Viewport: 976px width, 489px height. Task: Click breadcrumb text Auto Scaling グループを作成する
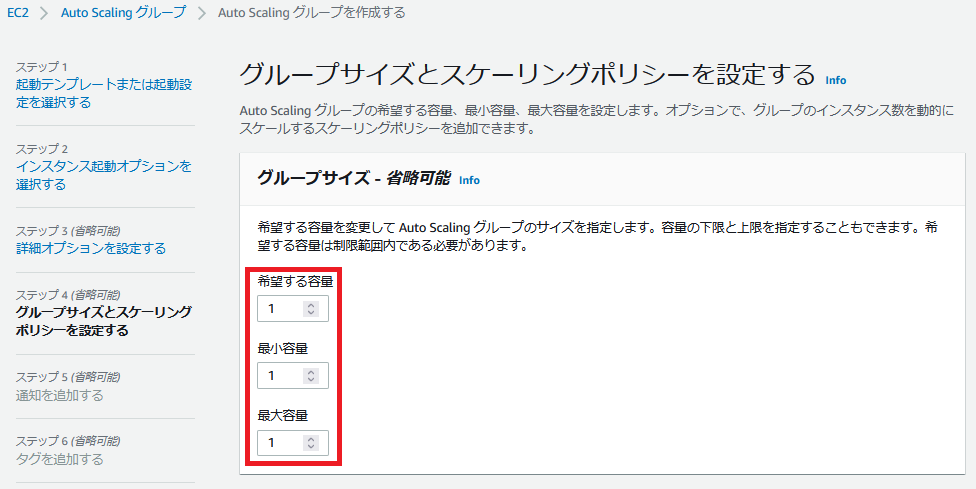point(312,12)
